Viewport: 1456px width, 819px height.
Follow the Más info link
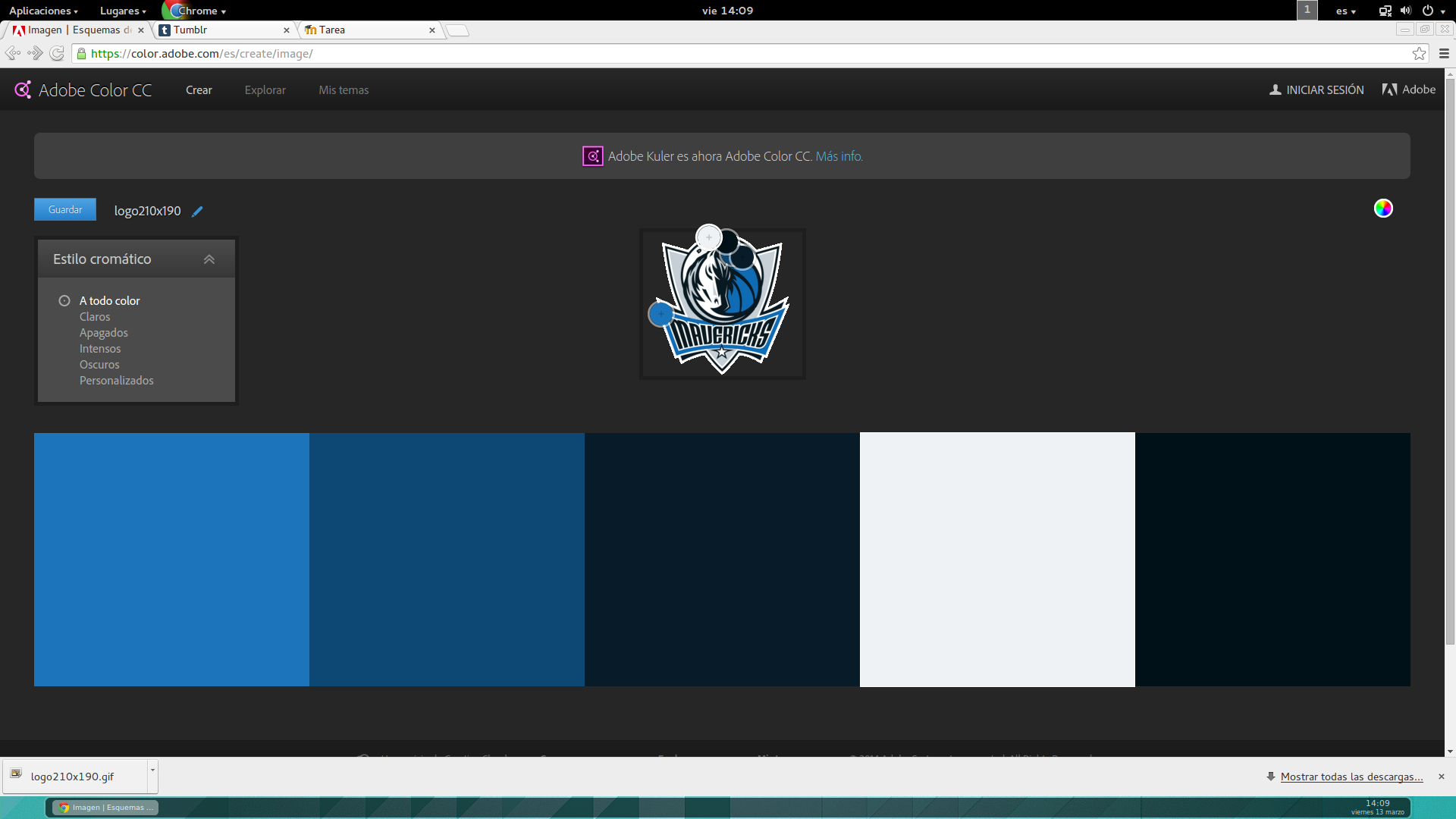coord(839,156)
